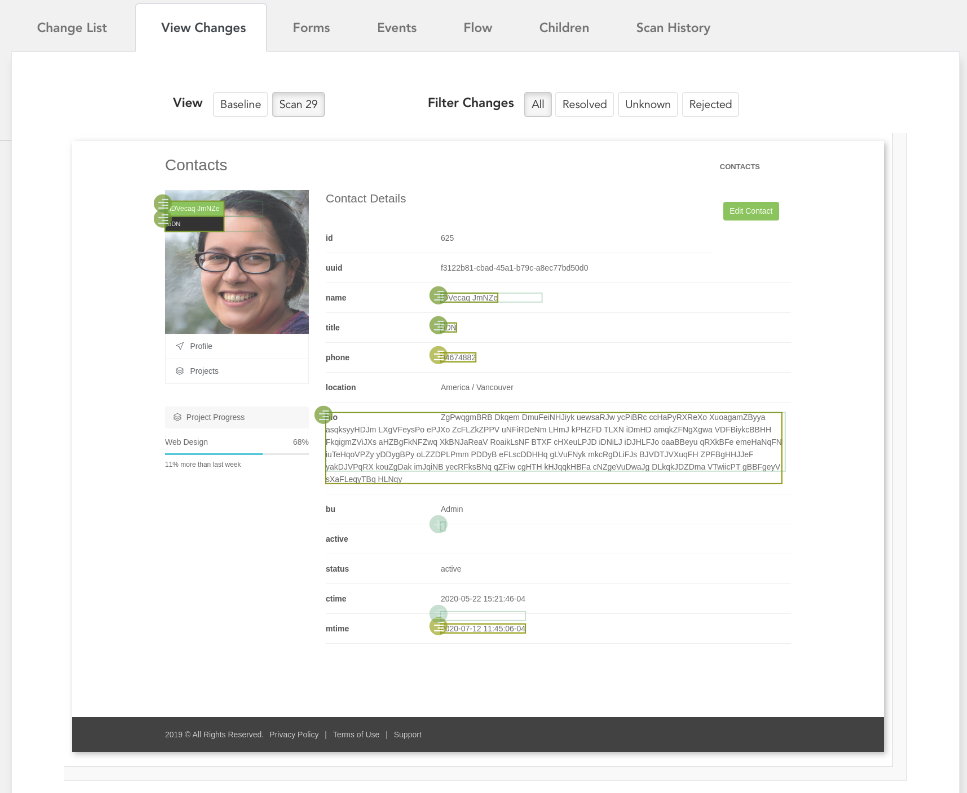Viewport: 967px width, 793px height.
Task: Switch to the Events tab
Action: point(397,28)
